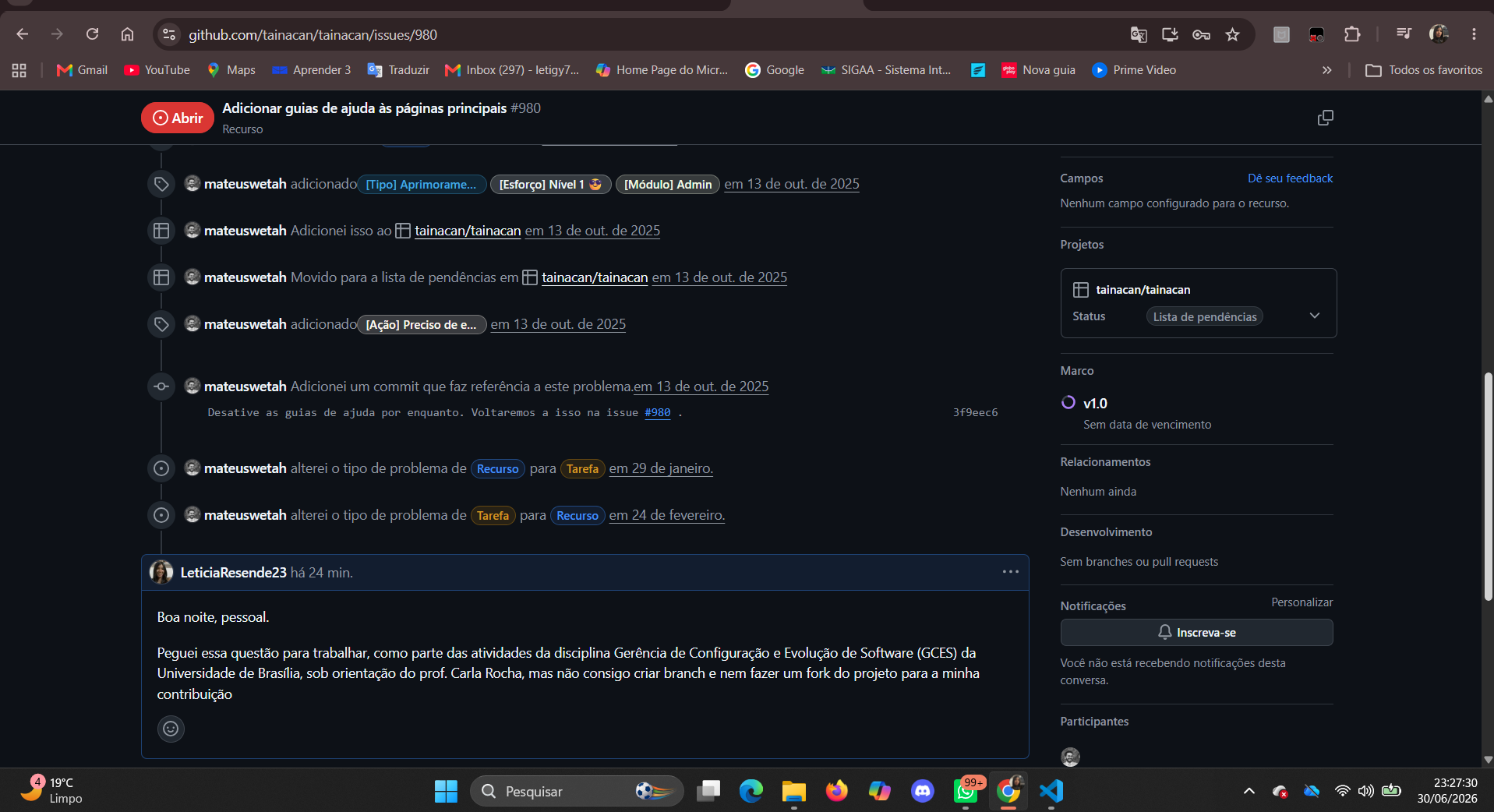Open the apps grid in bookmarks bar
The image size is (1494, 812).
coord(19,70)
